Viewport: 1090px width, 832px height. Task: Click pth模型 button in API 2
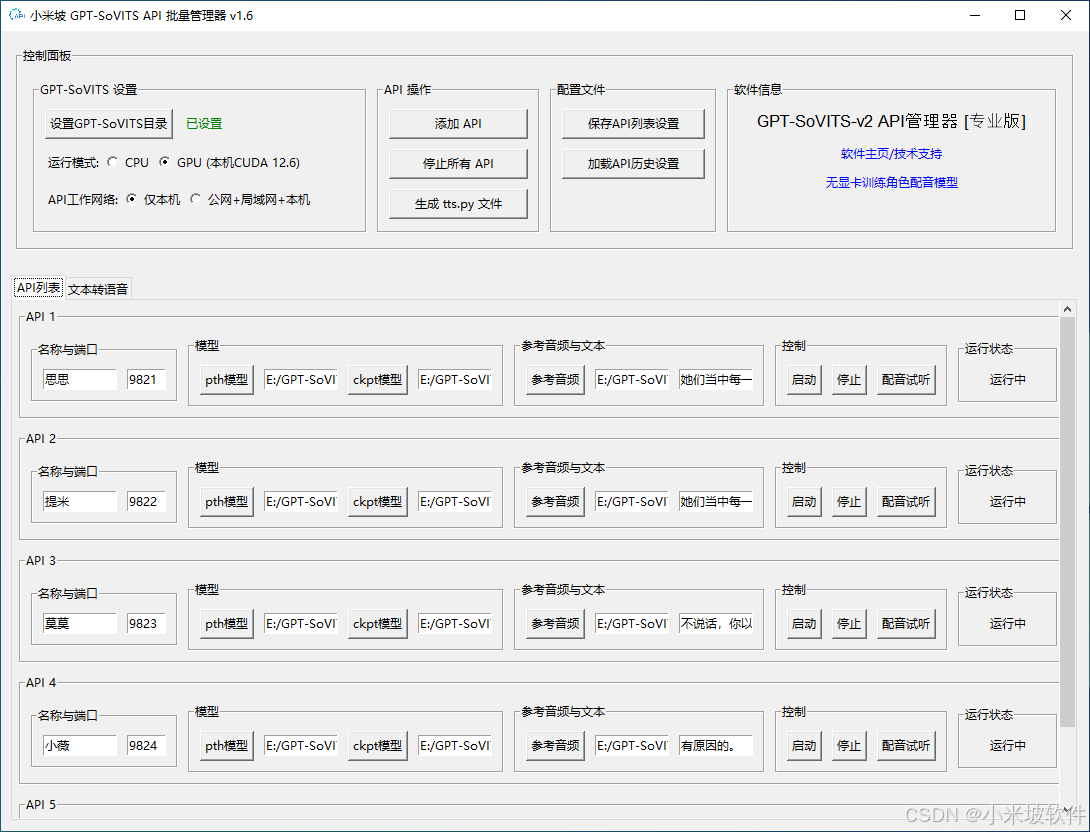(x=227, y=502)
